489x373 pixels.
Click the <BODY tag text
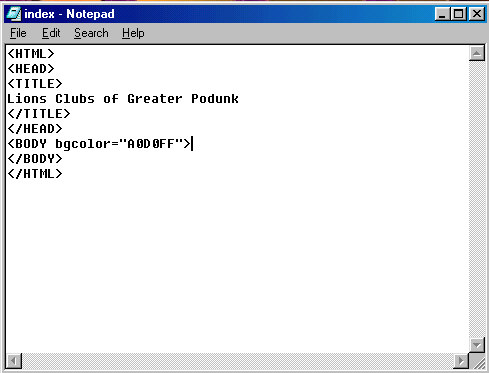27,144
